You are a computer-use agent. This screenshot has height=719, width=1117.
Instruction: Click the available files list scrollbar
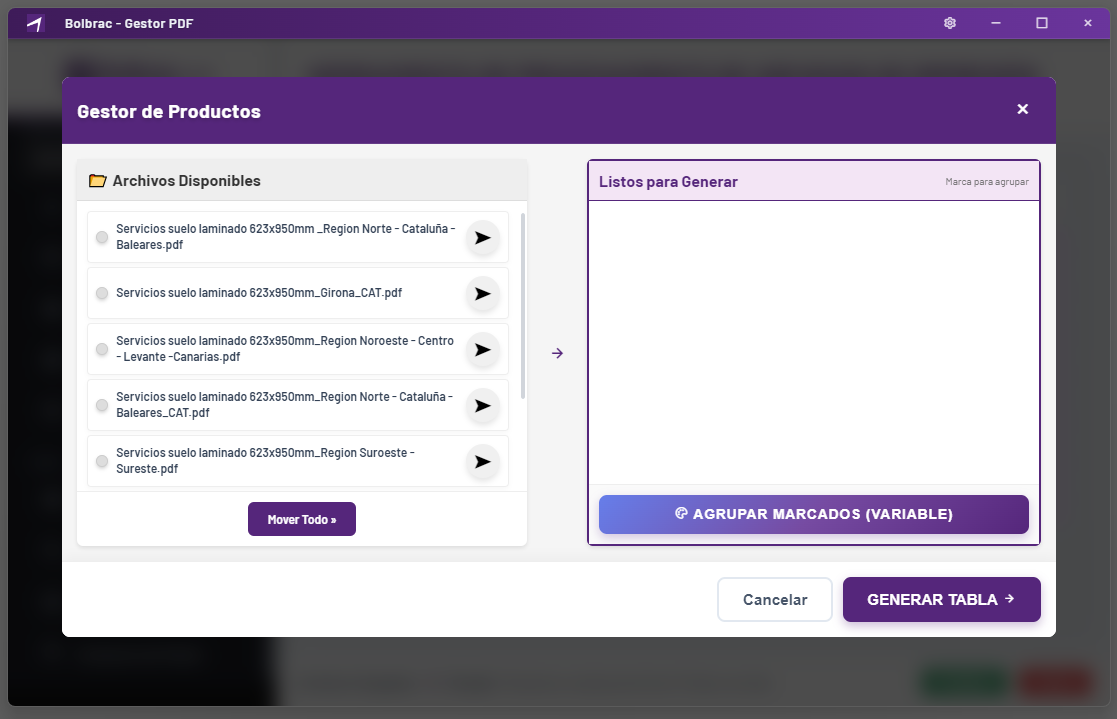click(524, 306)
